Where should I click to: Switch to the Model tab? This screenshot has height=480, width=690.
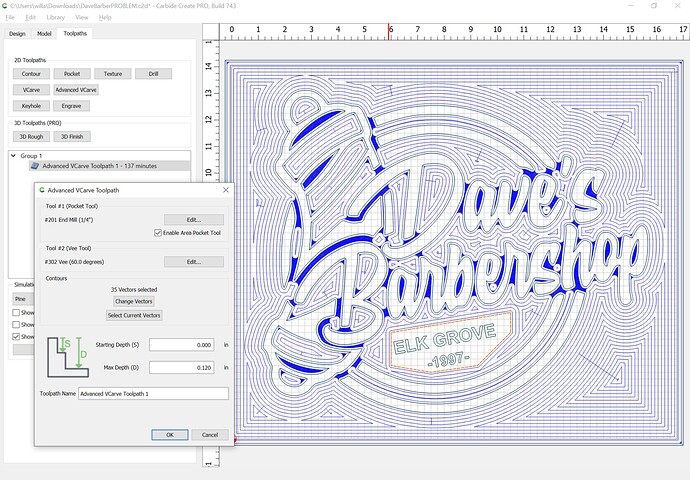(44, 33)
